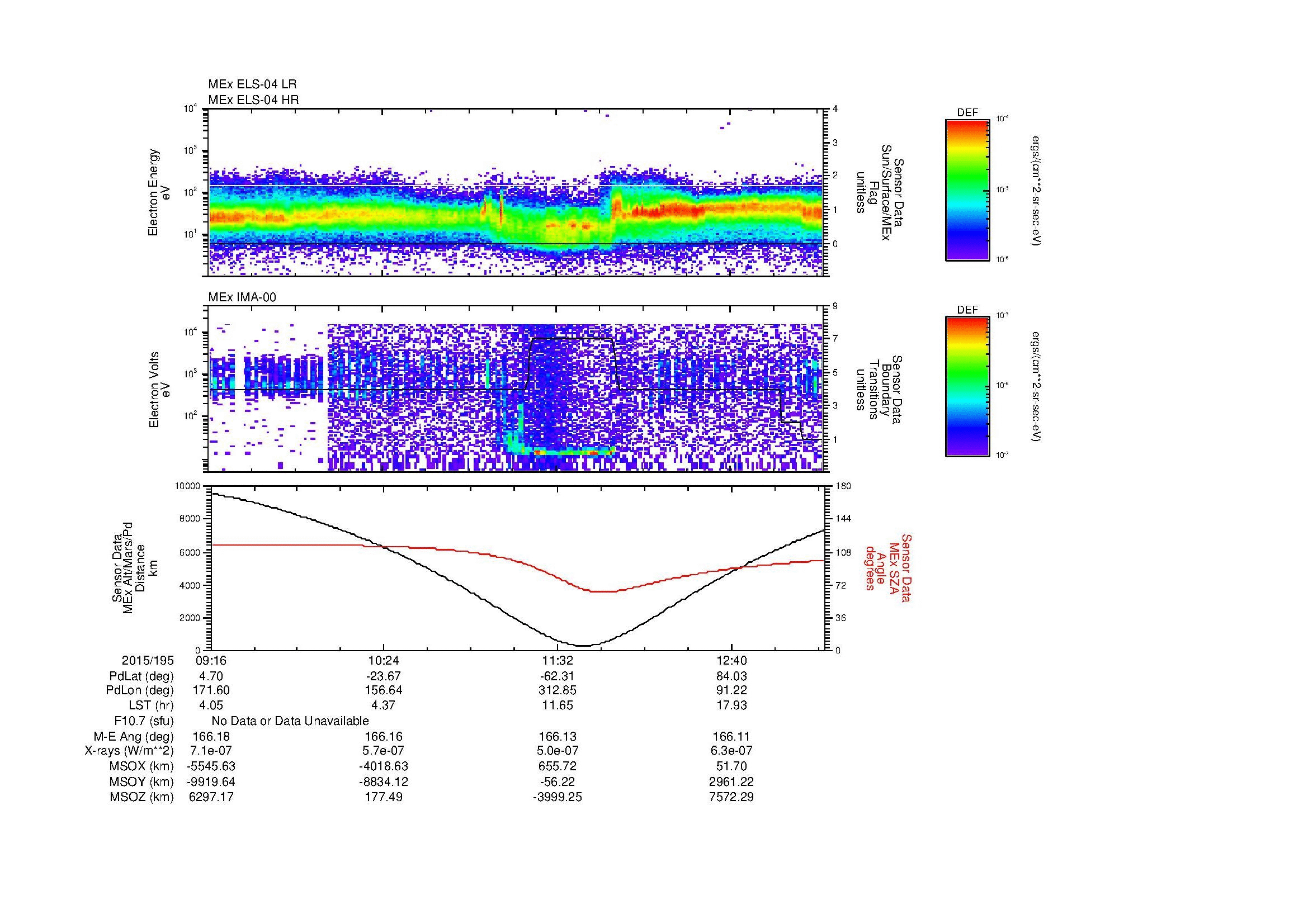This screenshot has width=1308, height=924.
Task: Click the LST value '11.65'
Action: point(558,705)
